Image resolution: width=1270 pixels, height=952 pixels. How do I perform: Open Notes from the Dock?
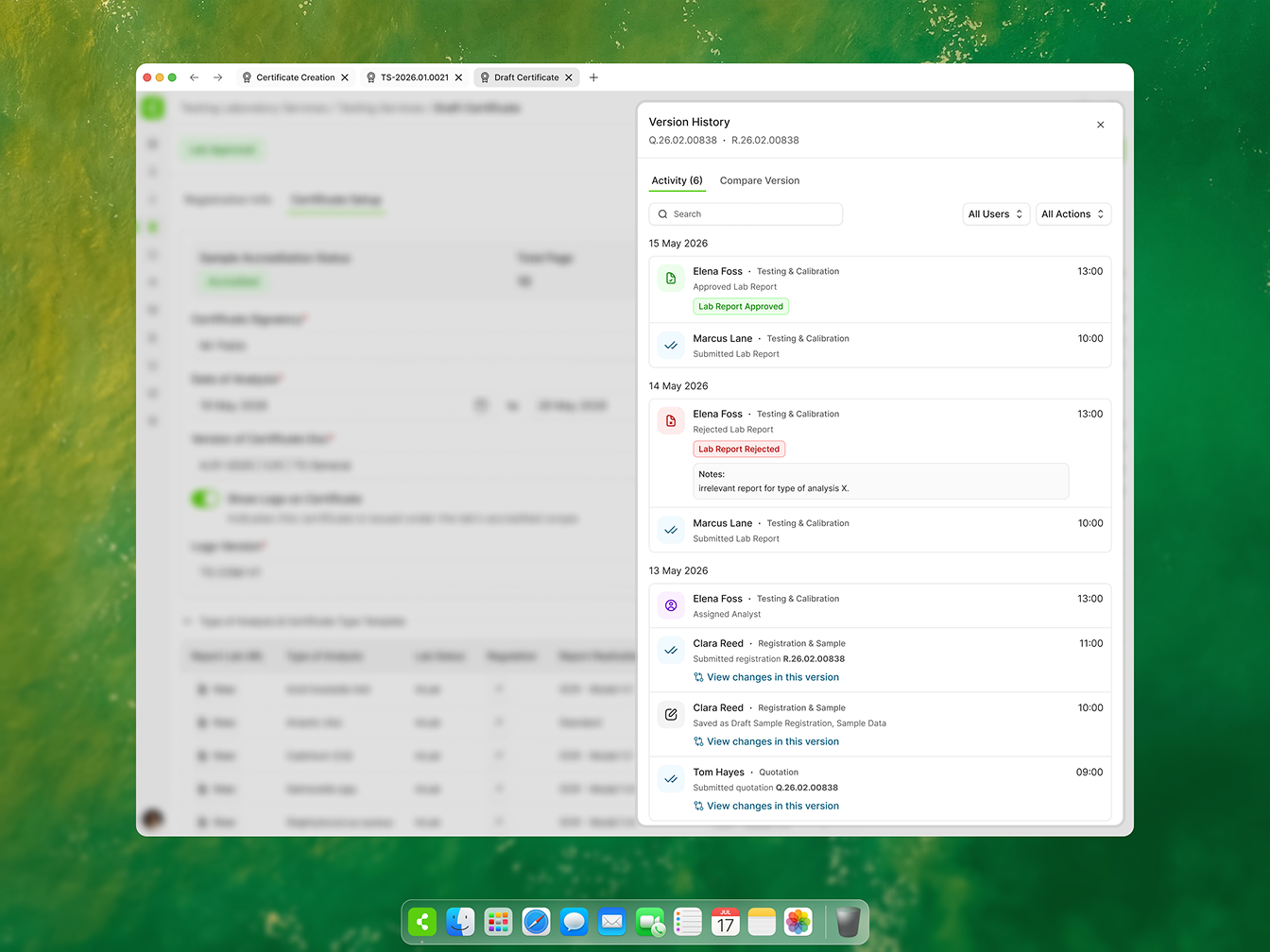point(762,922)
